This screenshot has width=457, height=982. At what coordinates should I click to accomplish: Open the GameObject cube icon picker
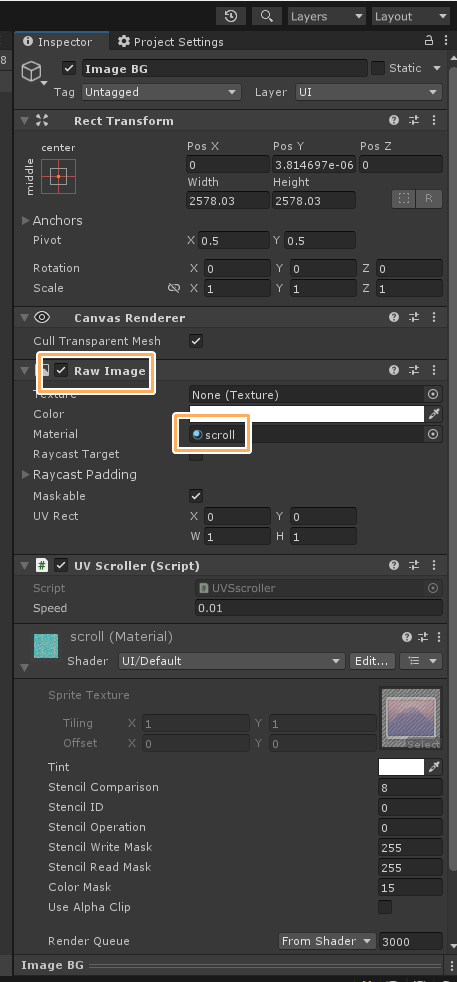33,73
